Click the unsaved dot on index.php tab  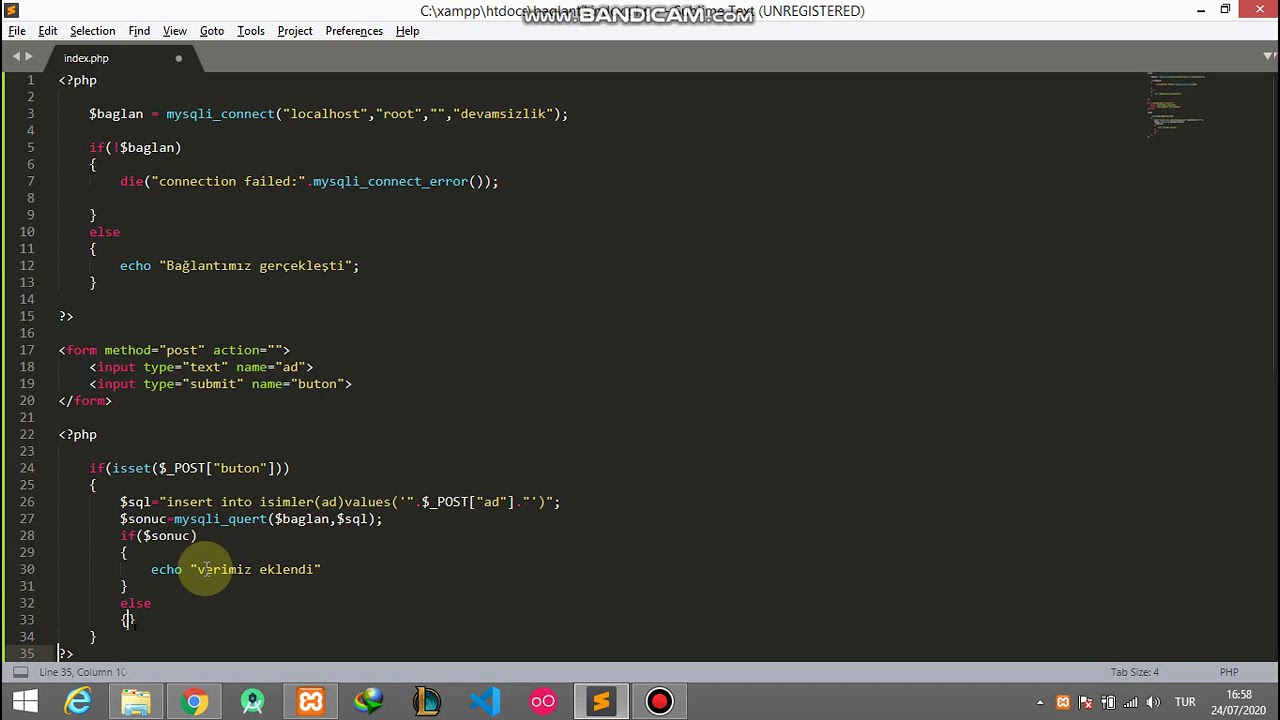[x=179, y=58]
